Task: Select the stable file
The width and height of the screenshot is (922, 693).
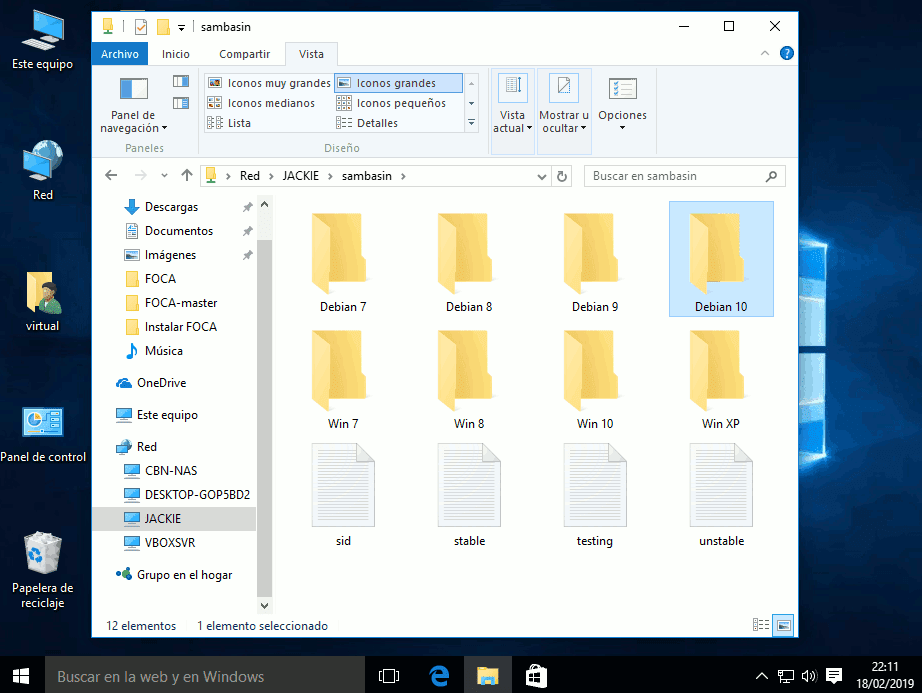Action: click(469, 496)
